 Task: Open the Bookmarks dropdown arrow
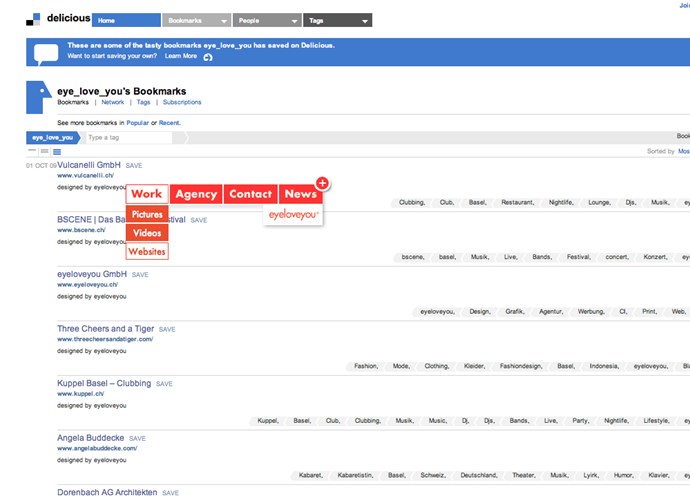click(224, 21)
